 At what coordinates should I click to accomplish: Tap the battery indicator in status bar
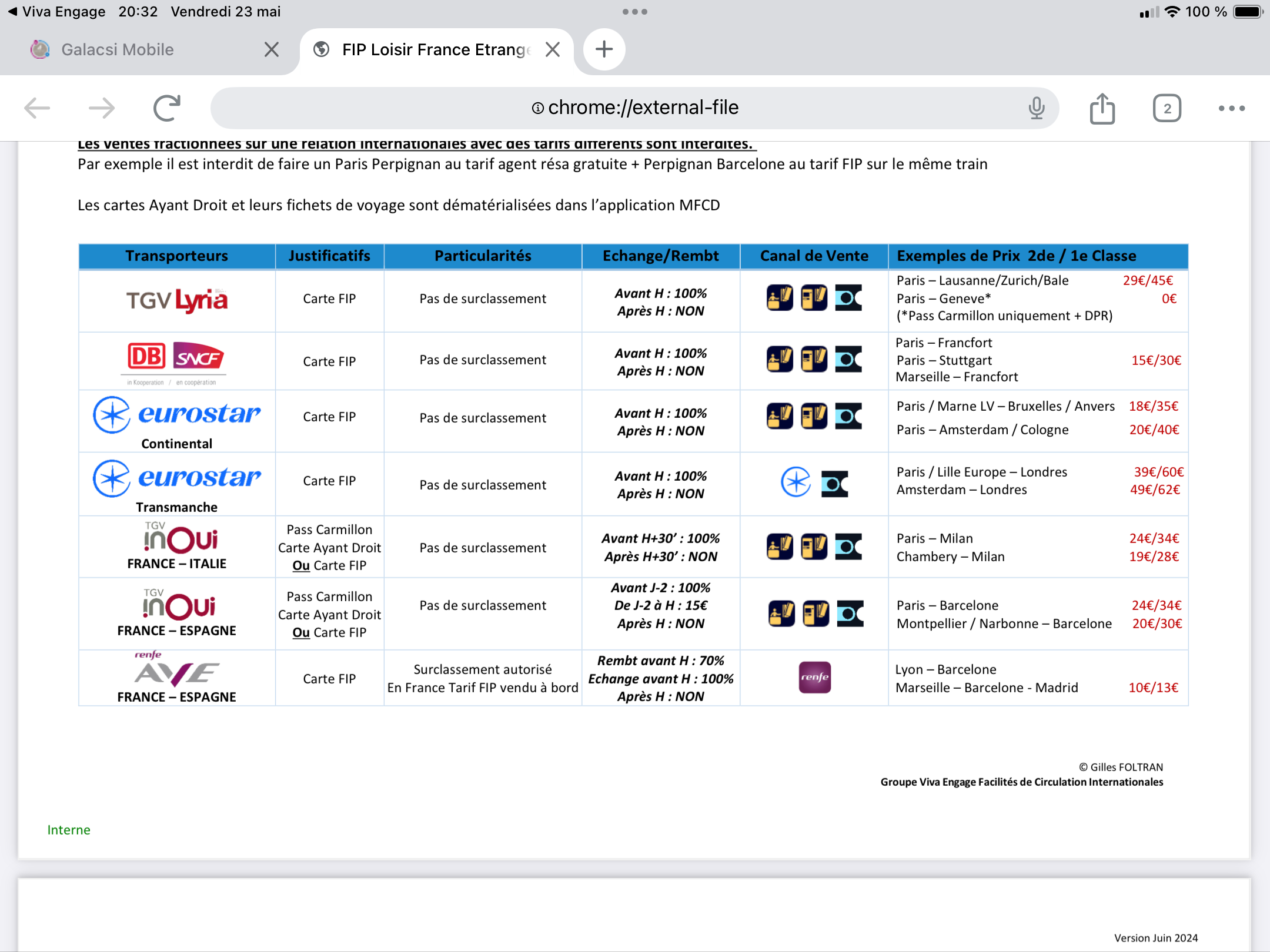pos(1249,12)
